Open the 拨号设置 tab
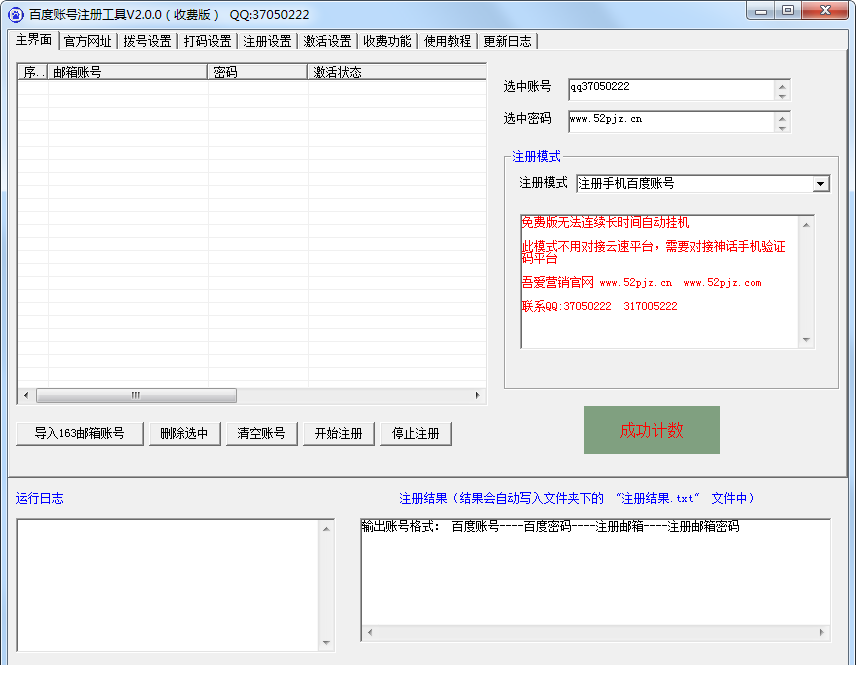Image resolution: width=856 pixels, height=688 pixels. tap(147, 41)
